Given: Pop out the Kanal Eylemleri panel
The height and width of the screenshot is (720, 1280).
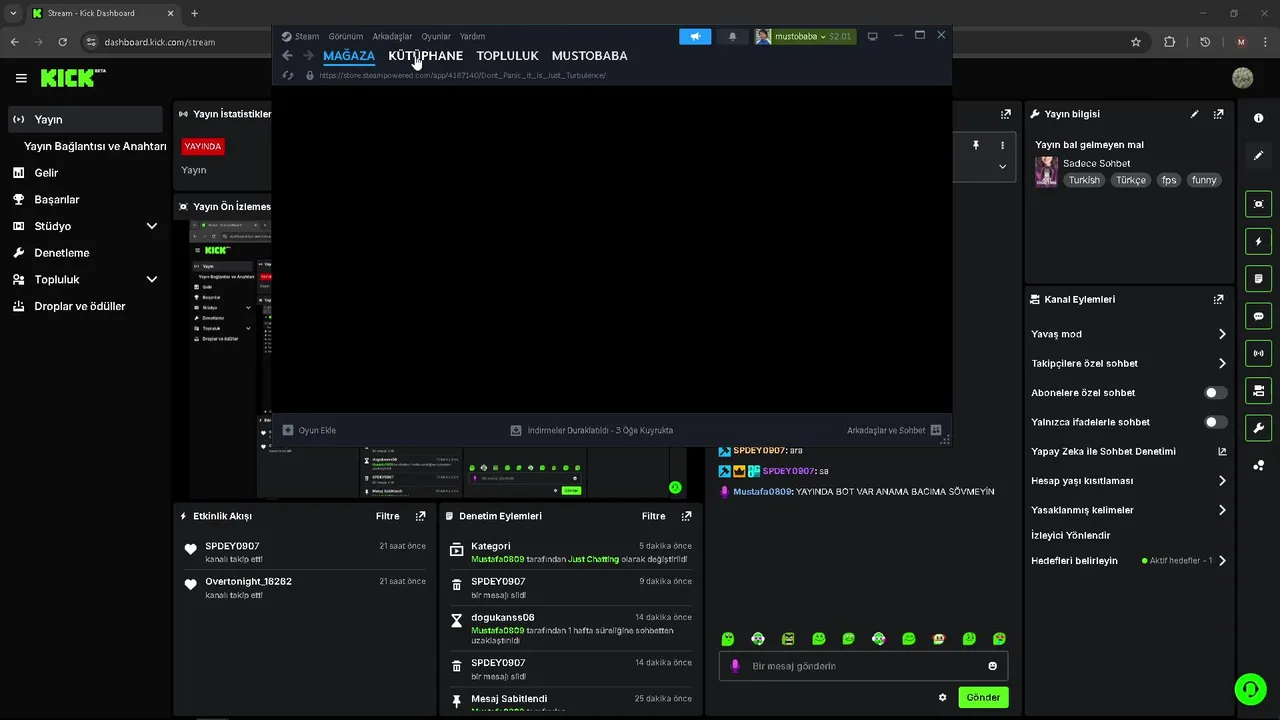Looking at the screenshot, I should point(1218,299).
